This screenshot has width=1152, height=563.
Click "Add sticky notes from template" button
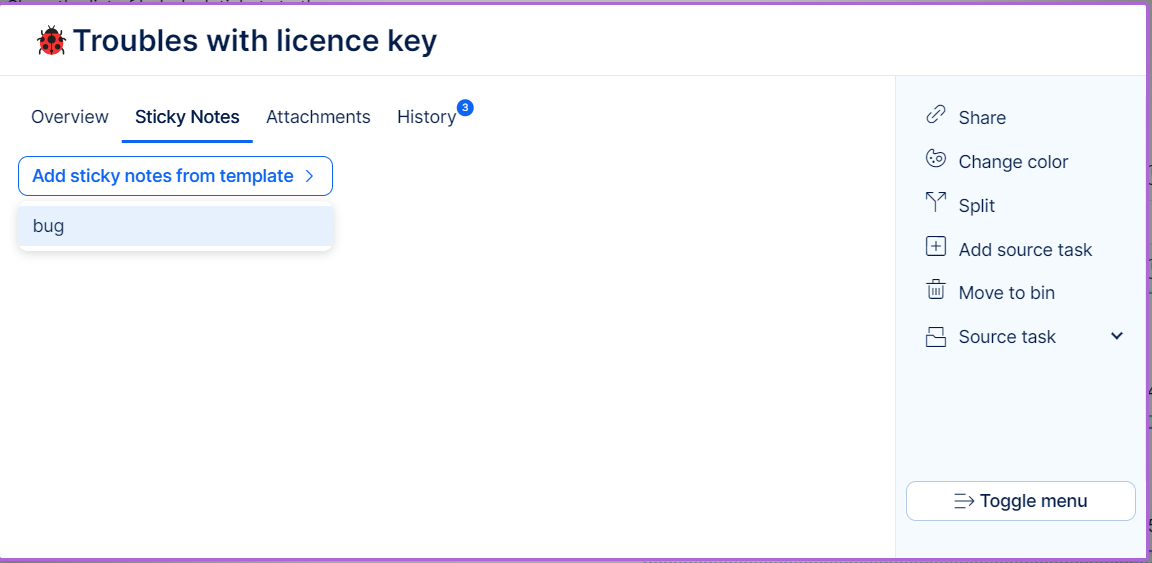click(163, 176)
